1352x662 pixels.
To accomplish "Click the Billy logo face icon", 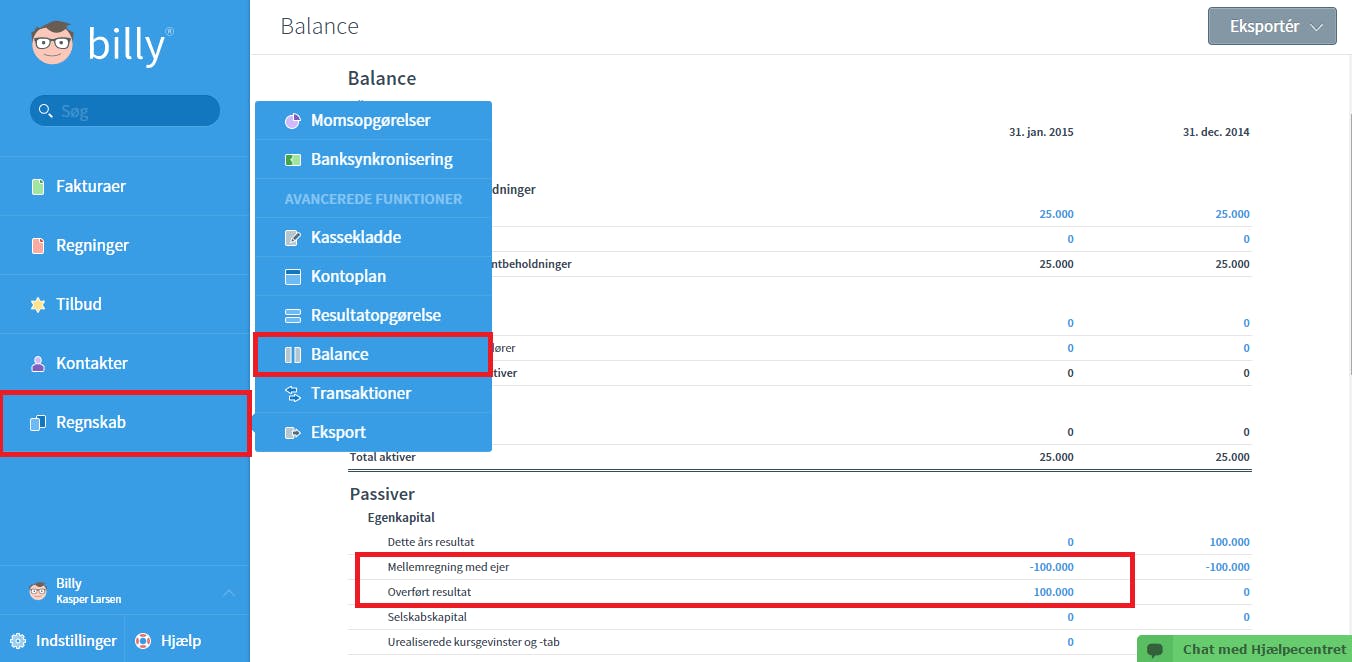I will [53, 45].
